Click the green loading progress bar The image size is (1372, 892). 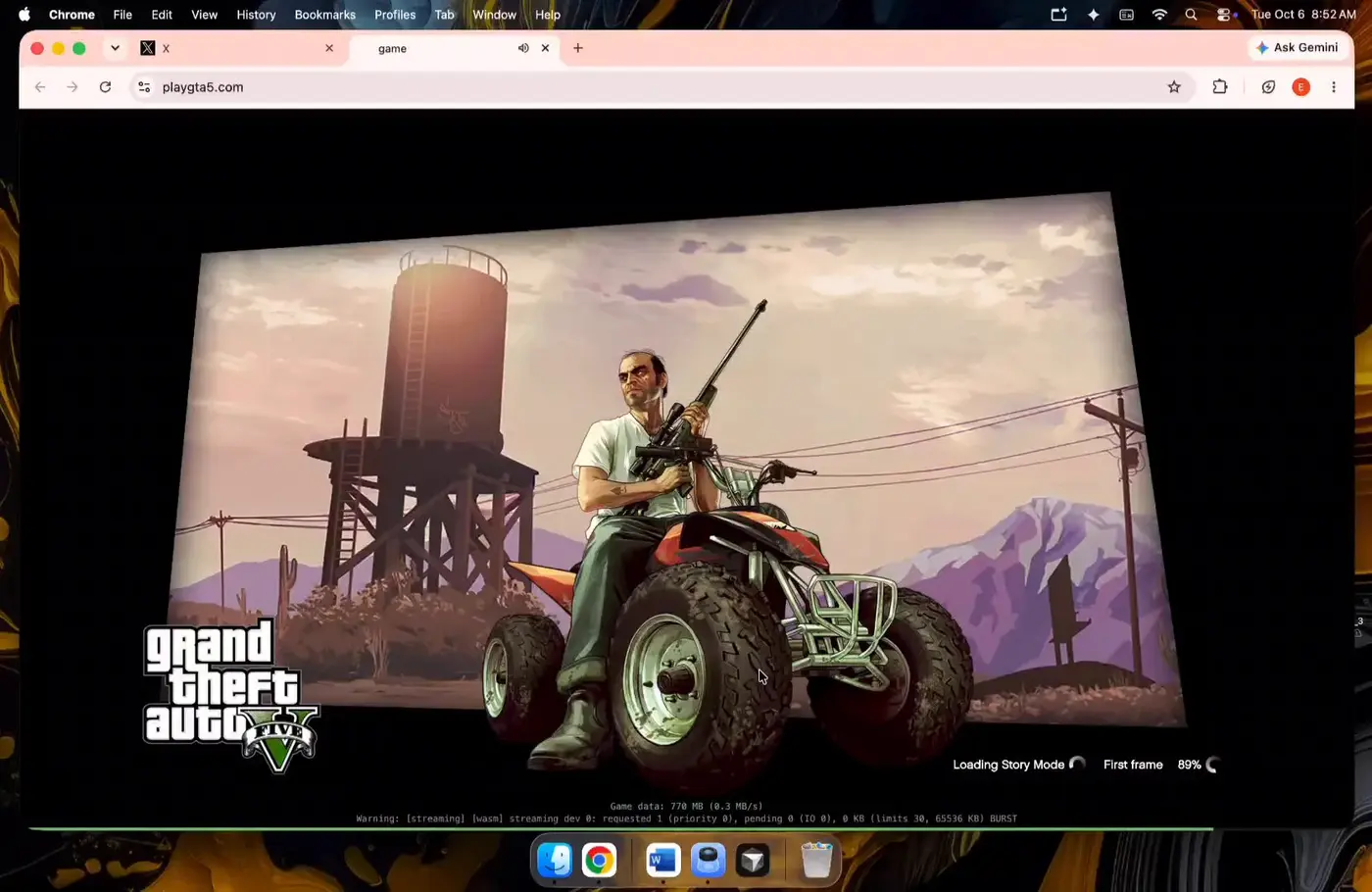point(621,828)
